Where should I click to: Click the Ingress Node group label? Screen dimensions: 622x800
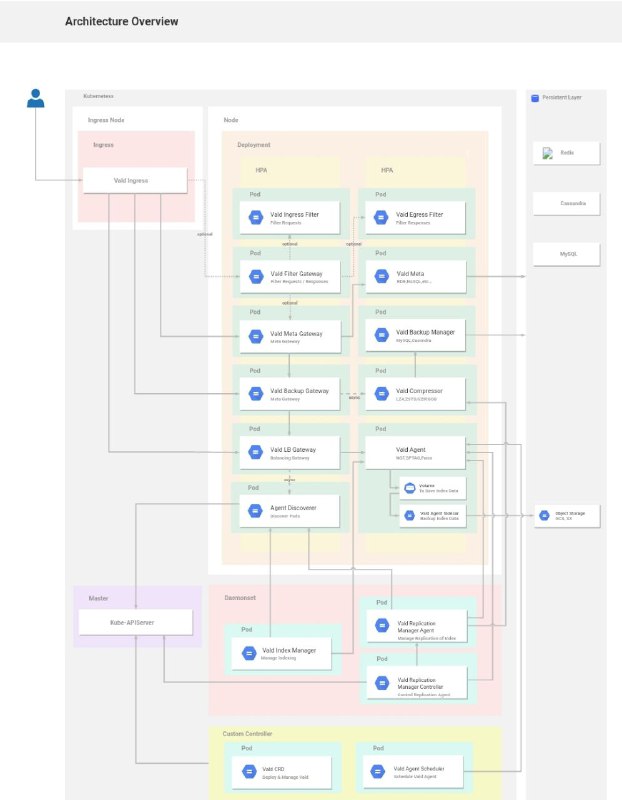pos(106,120)
